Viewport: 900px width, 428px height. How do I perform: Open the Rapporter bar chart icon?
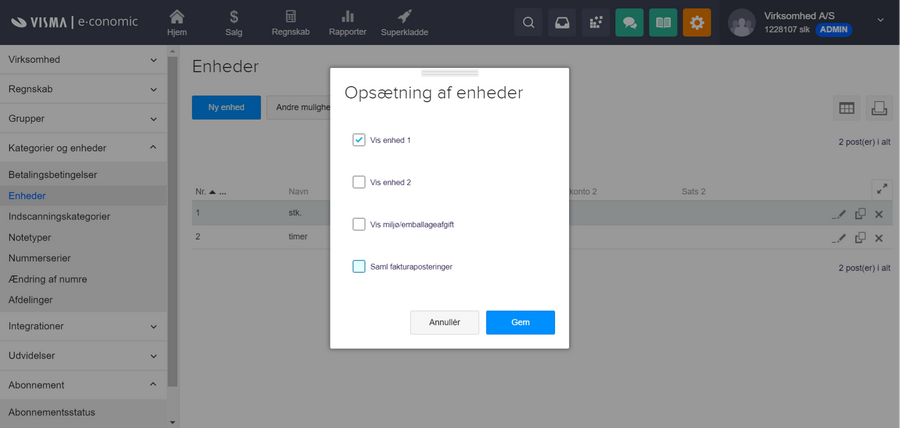[347, 22]
